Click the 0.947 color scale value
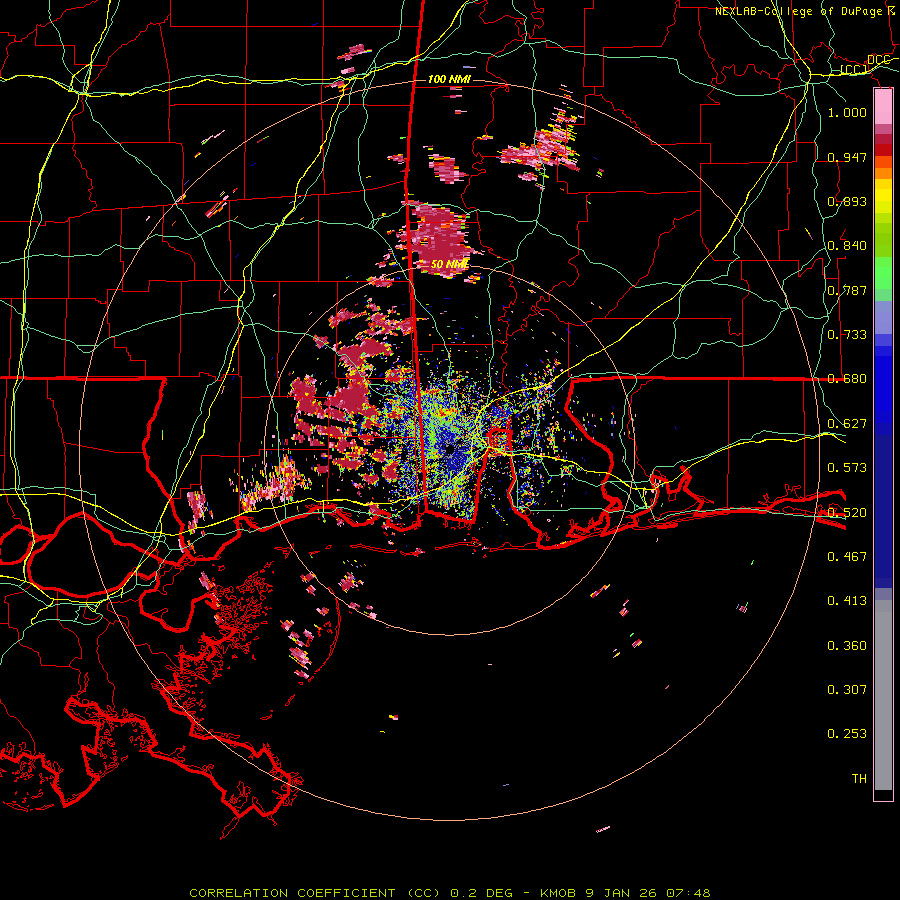900x900 pixels. pos(847,157)
